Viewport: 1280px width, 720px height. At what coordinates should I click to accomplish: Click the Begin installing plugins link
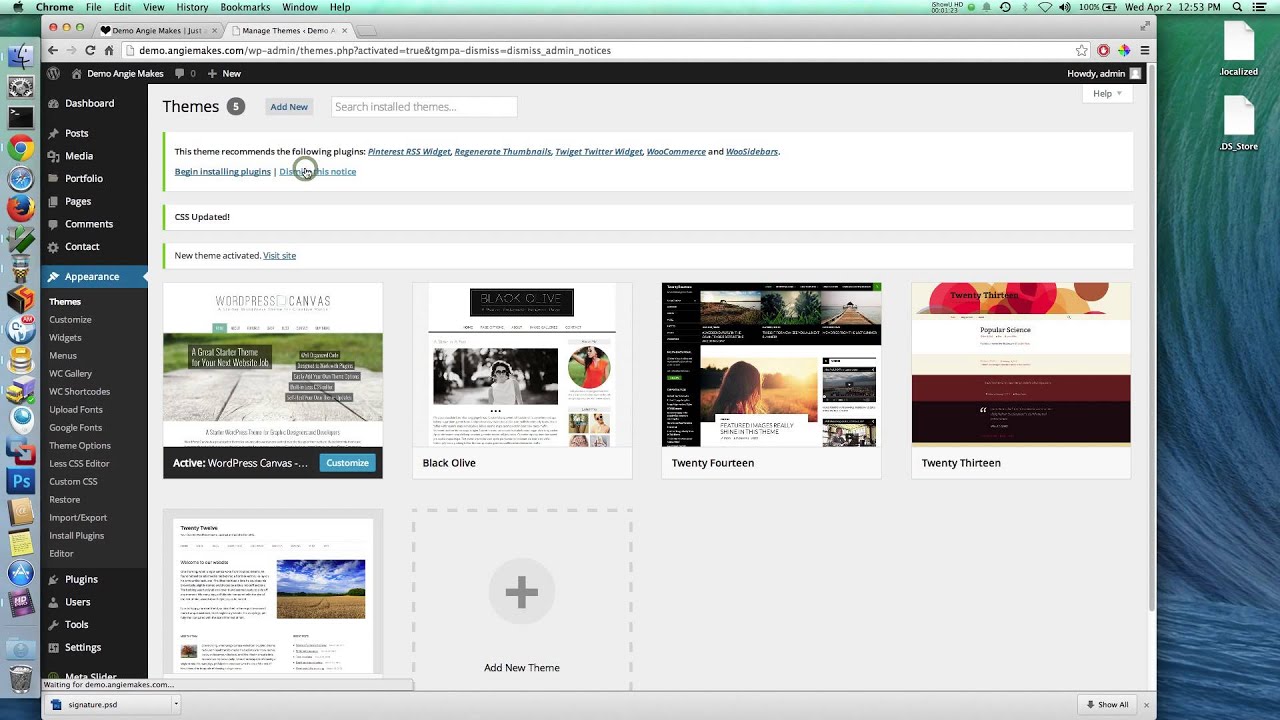click(x=223, y=171)
